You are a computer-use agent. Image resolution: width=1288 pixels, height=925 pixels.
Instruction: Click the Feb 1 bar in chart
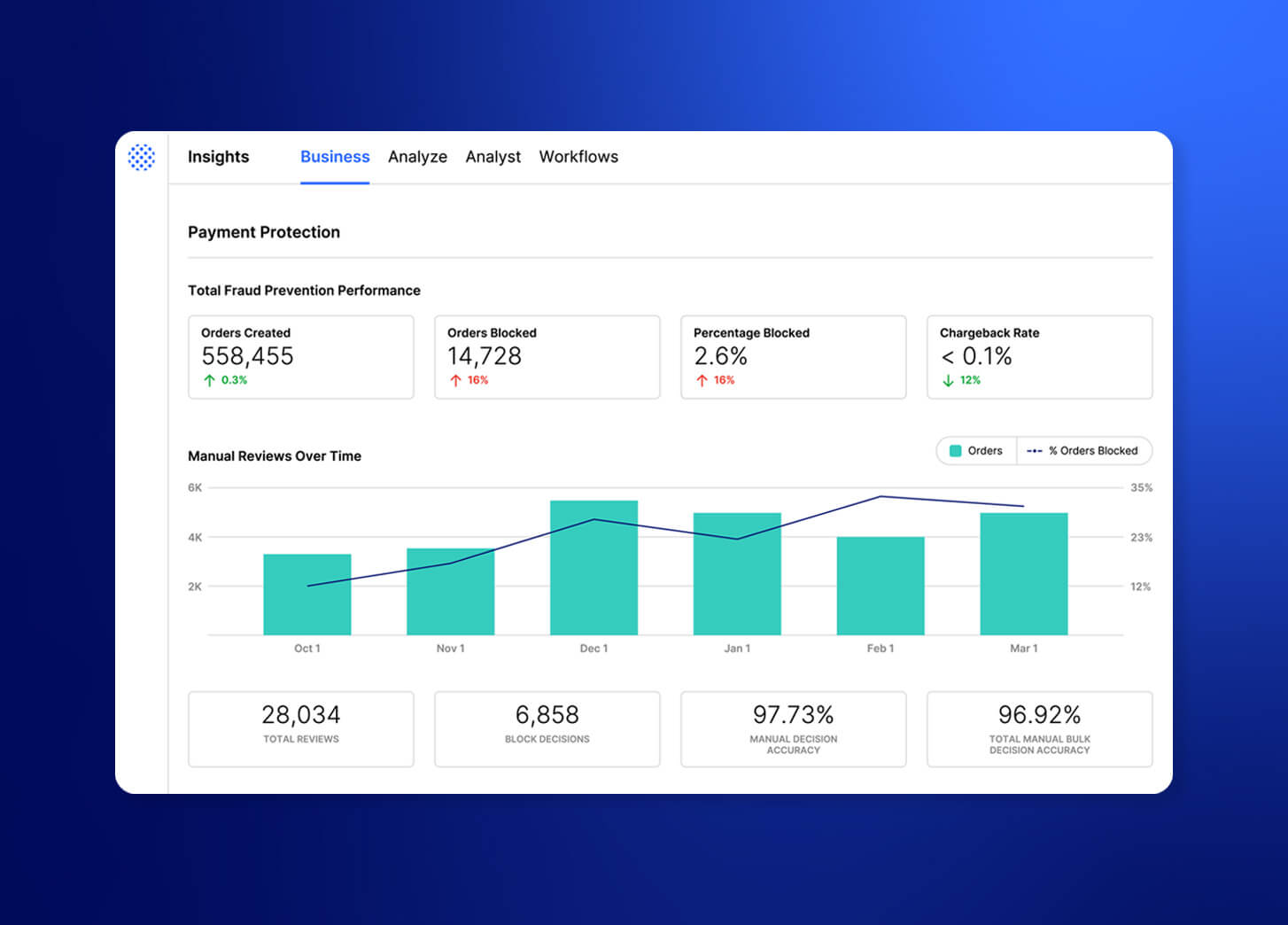point(881,586)
